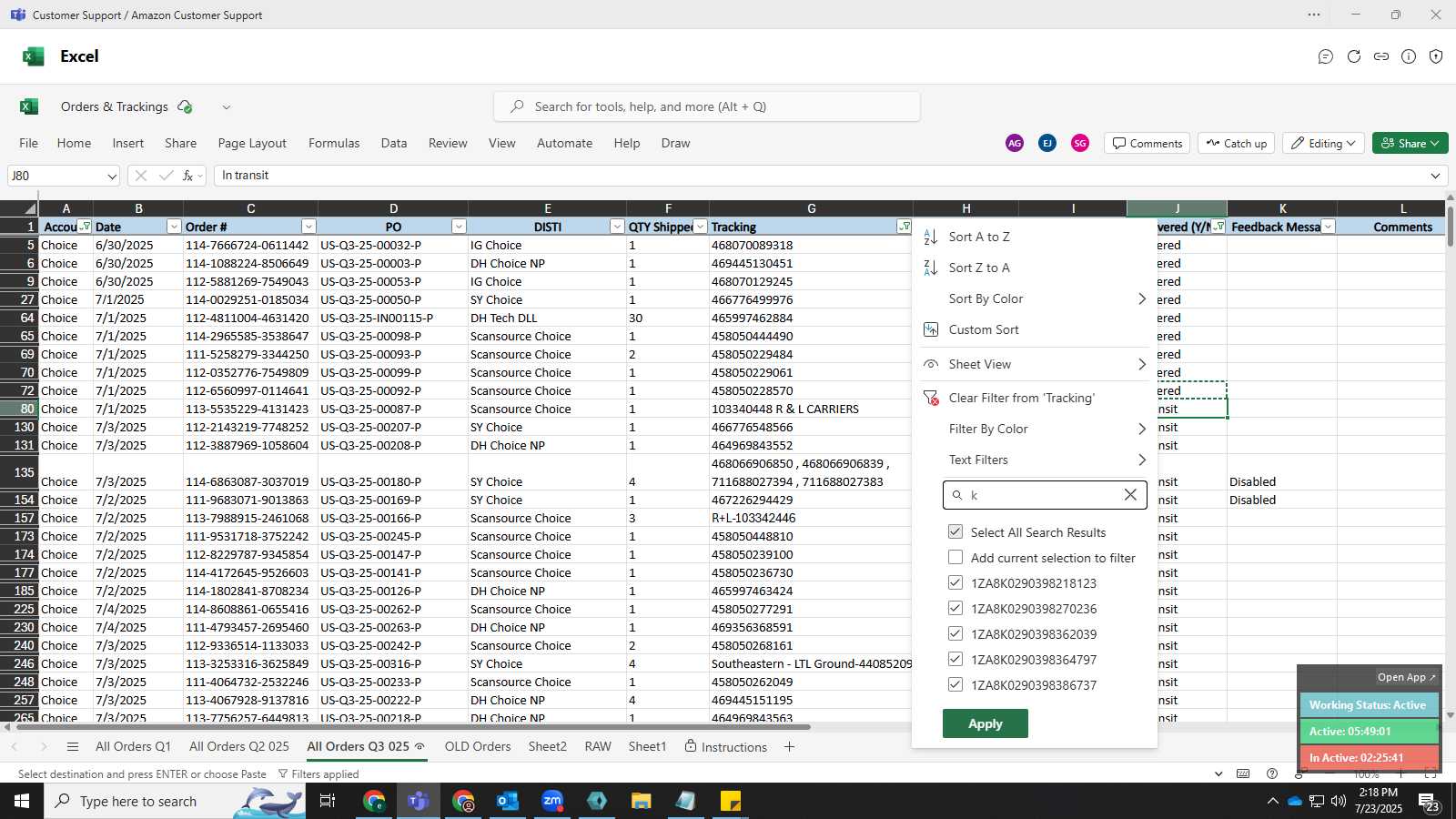This screenshot has width=1456, height=819.
Task: Enable Add current selection to filter
Action: coord(955,557)
